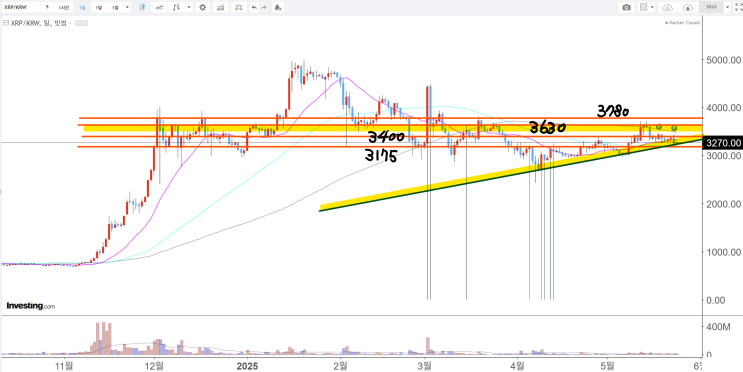Viewport: 743px width, 372px height.
Task: Open the compare symbols balance-scale icon
Action: [x=239, y=8]
